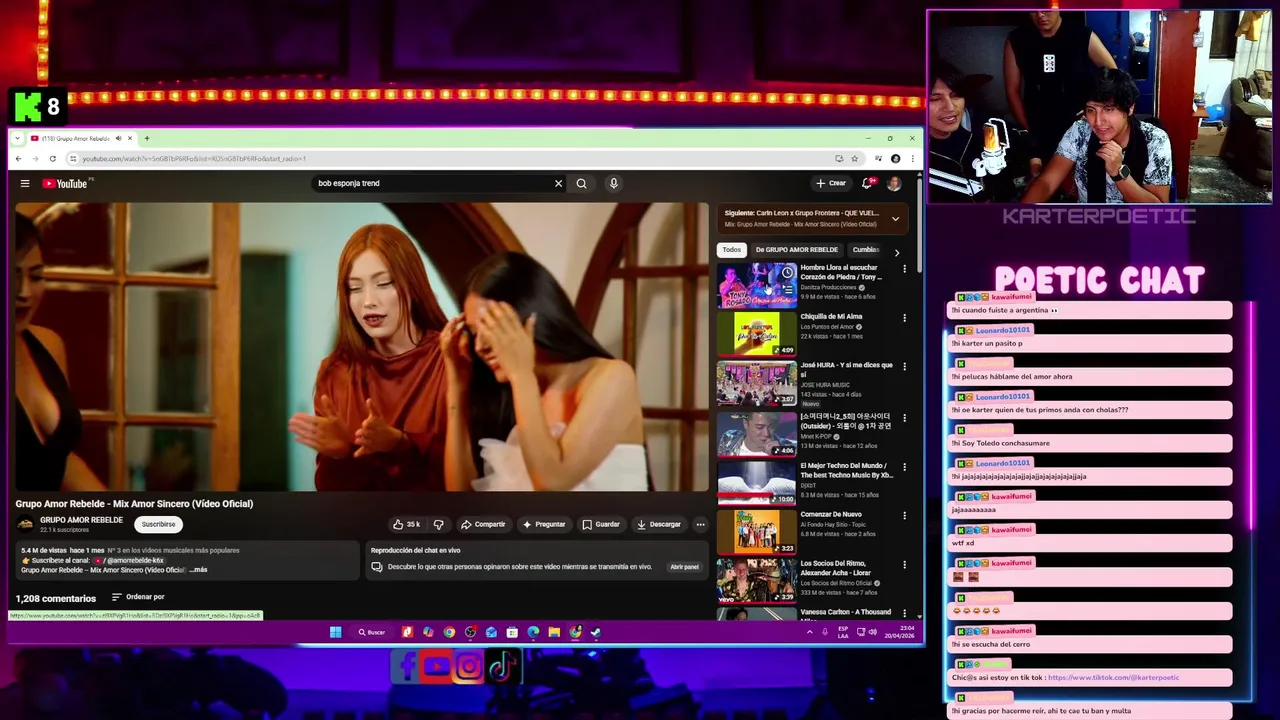Screen dimensions: 1280x720
Task: Open the Chrome profile icon
Action: pyautogui.click(x=895, y=158)
